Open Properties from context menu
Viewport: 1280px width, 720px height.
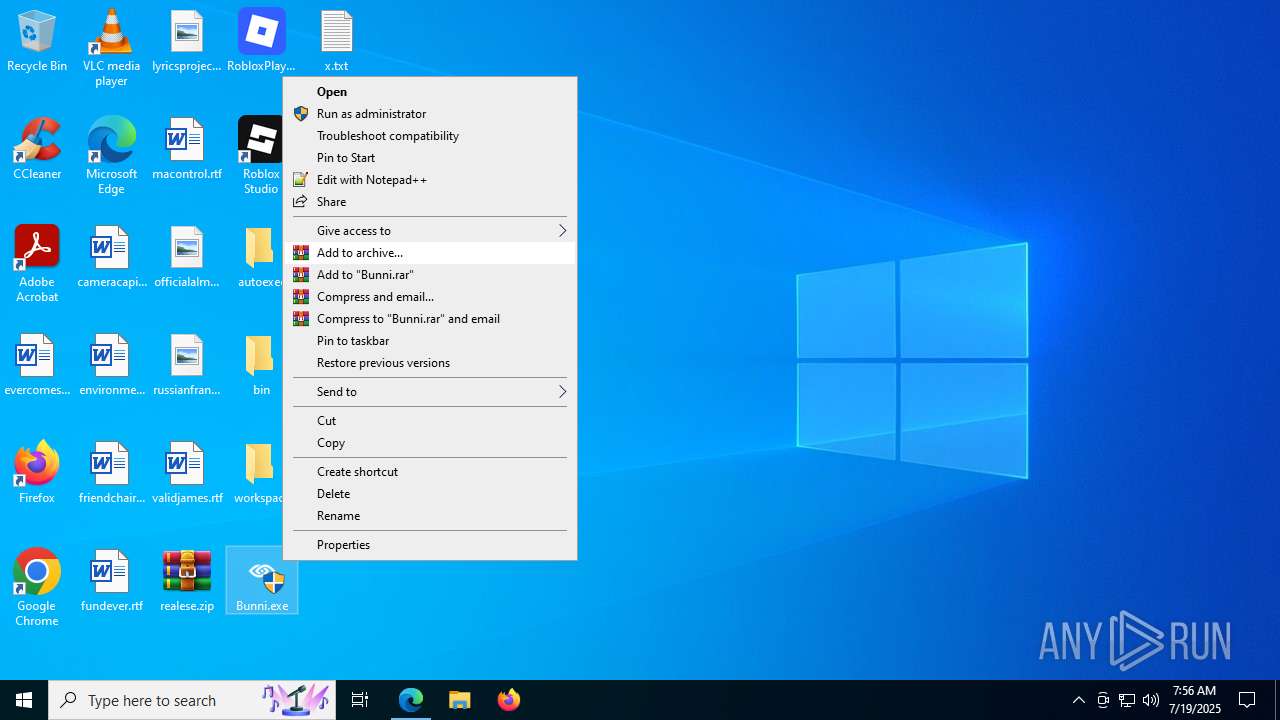tap(430, 544)
